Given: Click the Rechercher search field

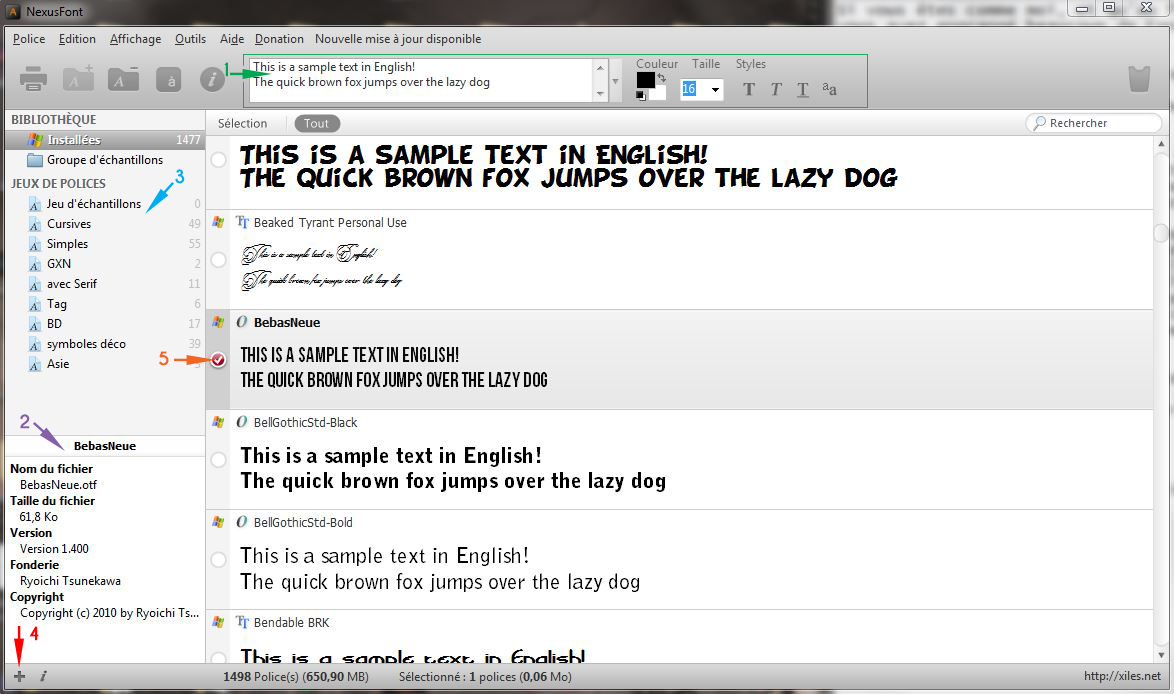Looking at the screenshot, I should click(x=1094, y=123).
